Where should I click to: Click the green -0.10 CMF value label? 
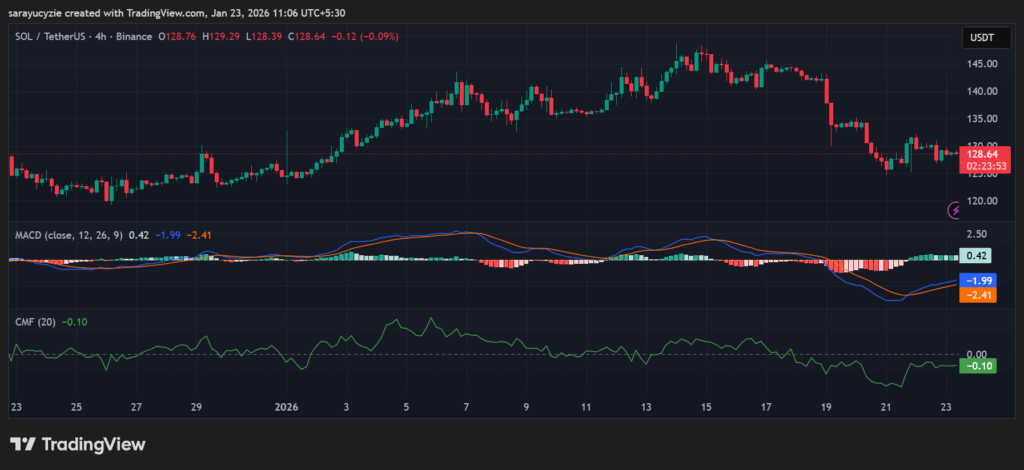point(976,366)
